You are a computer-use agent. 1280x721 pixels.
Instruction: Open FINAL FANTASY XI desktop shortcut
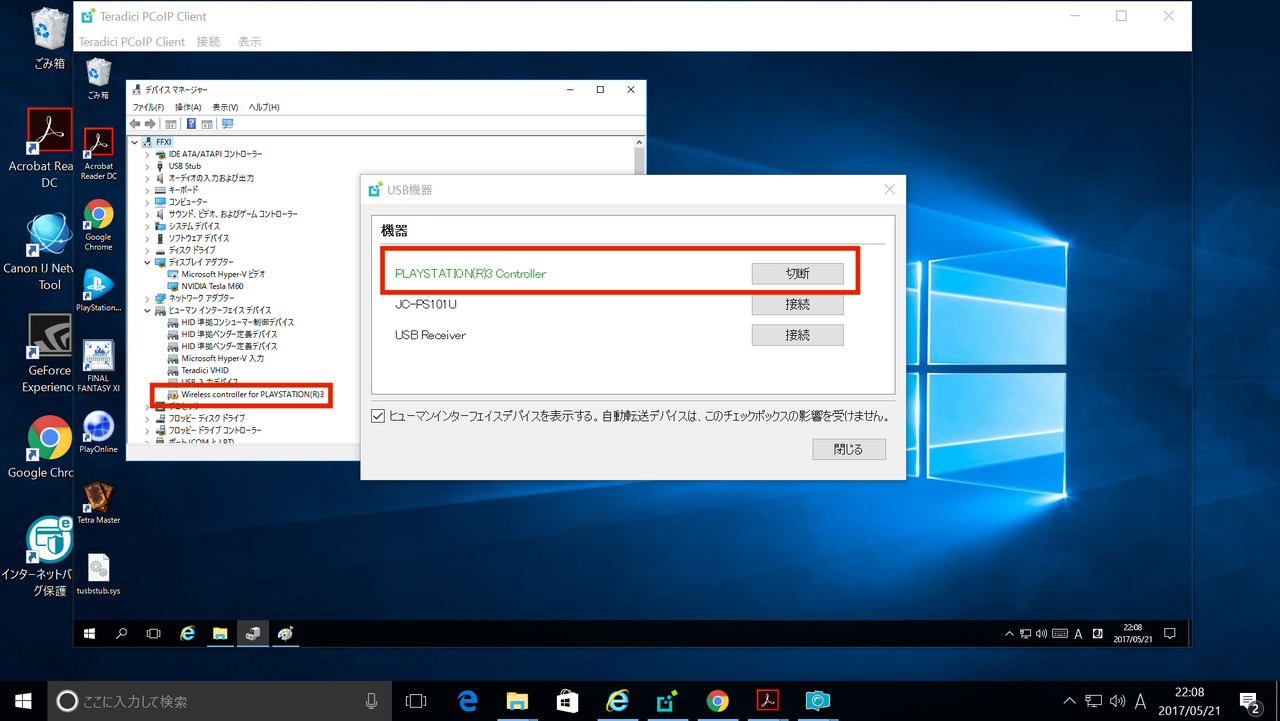[98, 366]
